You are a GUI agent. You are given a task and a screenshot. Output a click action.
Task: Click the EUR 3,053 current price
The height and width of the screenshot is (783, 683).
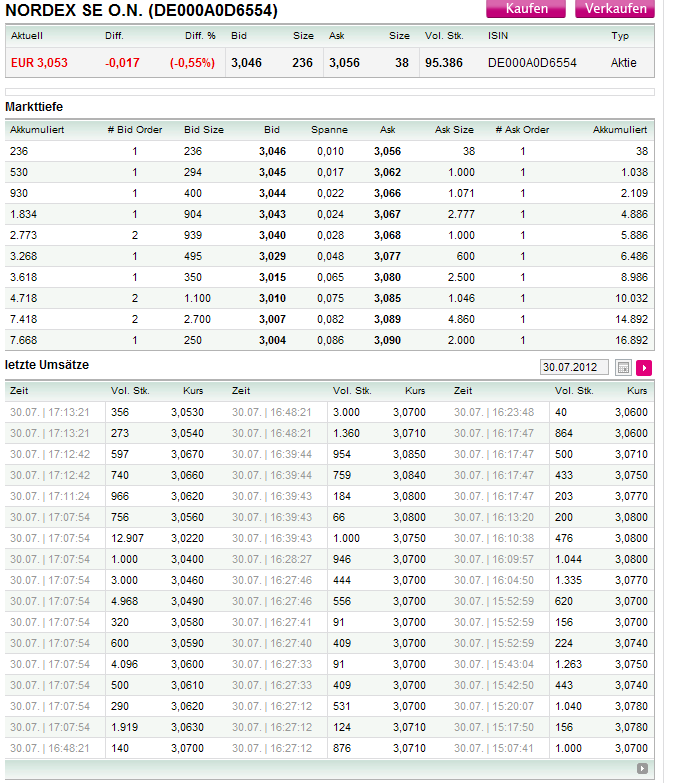(39, 63)
